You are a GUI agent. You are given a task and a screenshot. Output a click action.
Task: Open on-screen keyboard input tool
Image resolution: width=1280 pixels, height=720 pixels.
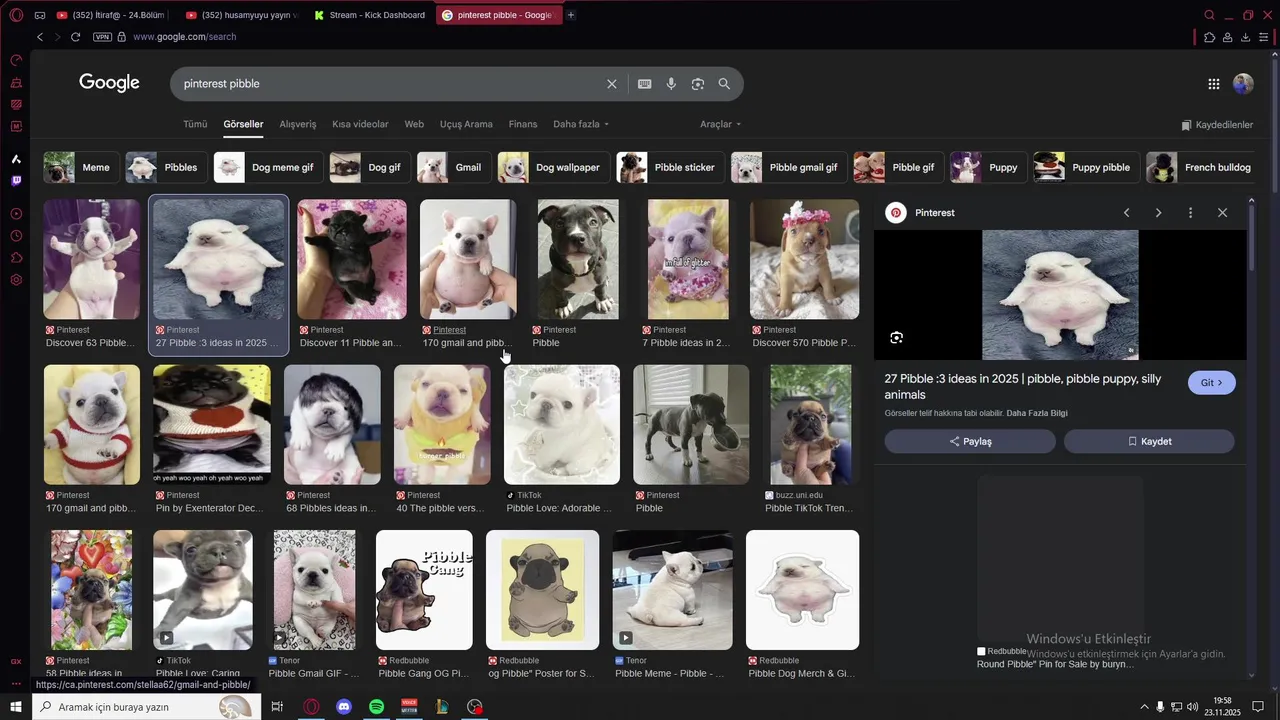point(645,84)
